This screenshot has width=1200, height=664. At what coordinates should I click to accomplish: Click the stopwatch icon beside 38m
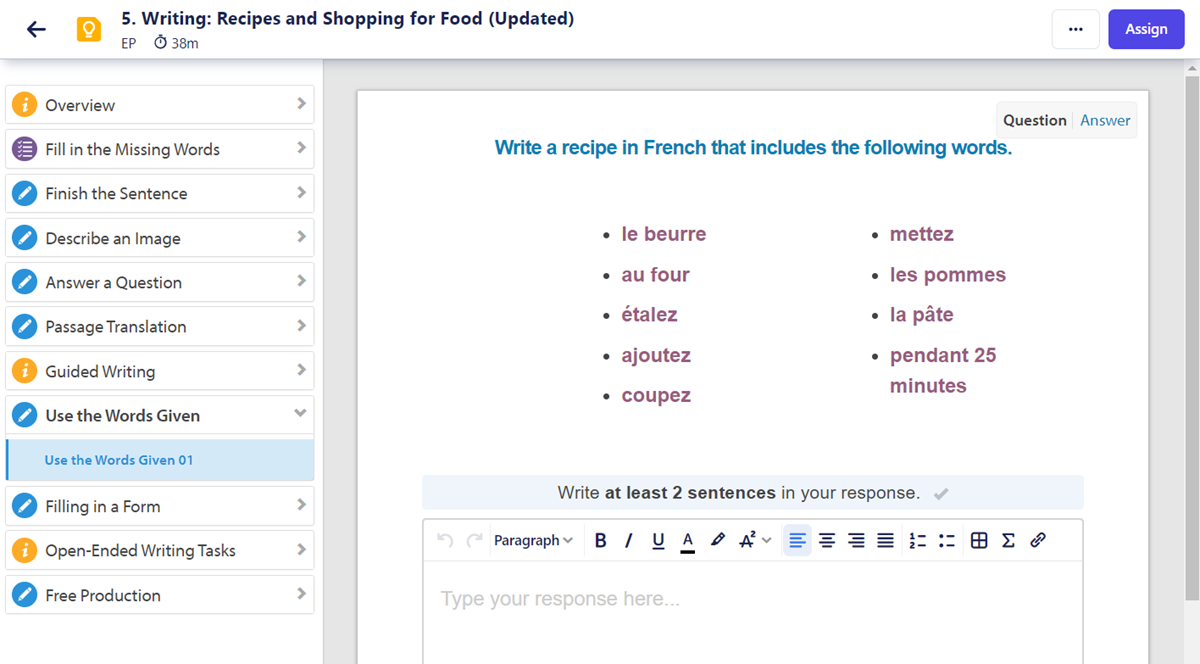[x=161, y=43]
